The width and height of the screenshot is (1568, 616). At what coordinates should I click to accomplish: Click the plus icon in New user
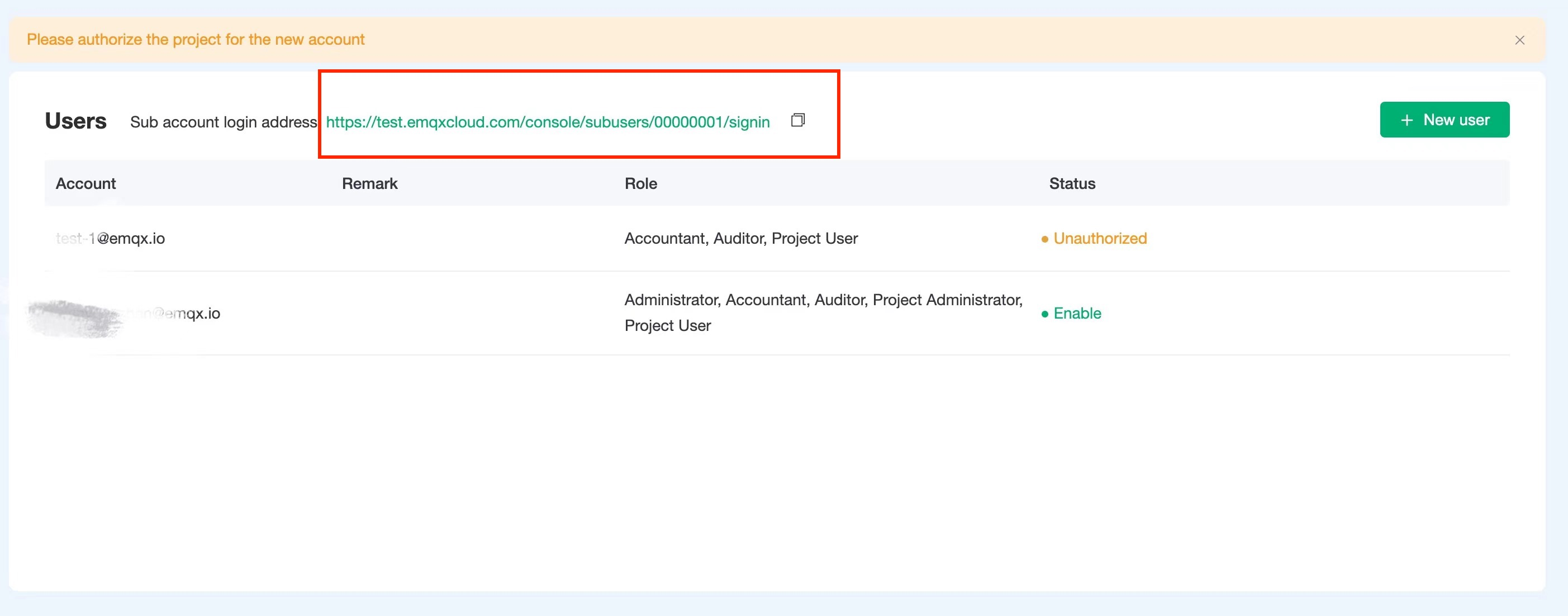pos(1406,120)
